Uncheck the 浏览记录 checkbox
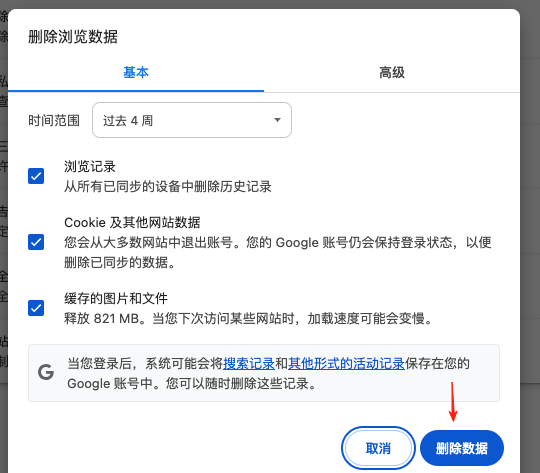Image resolution: width=540 pixels, height=473 pixels. pos(36,176)
